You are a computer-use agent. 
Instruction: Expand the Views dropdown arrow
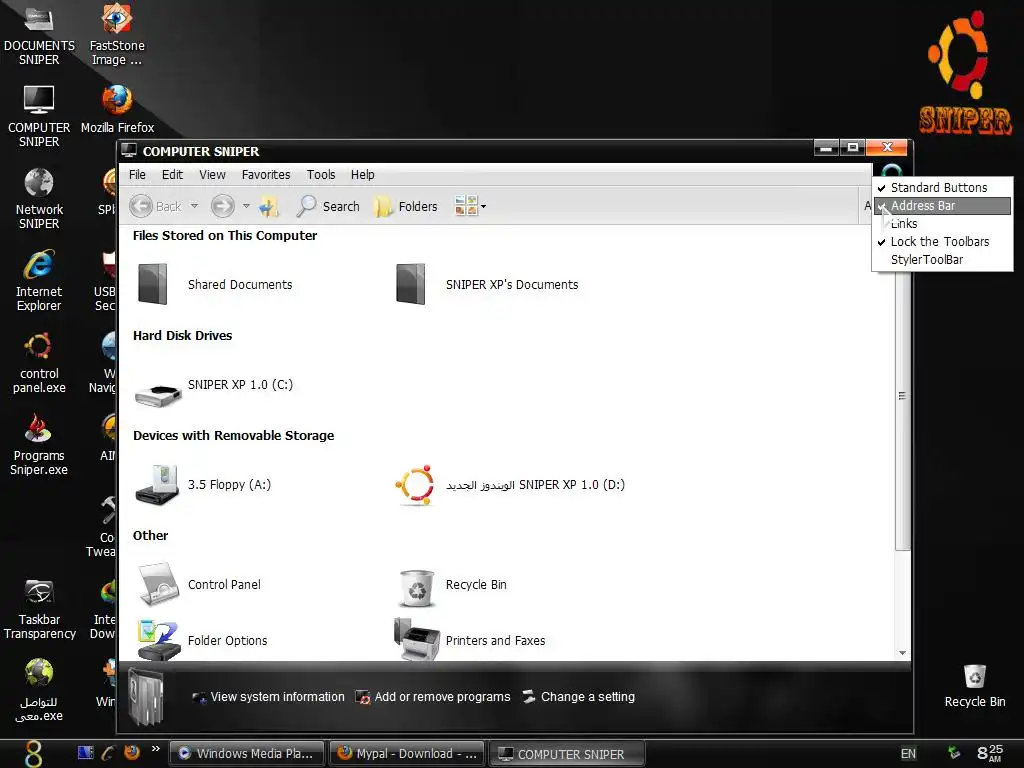483,206
